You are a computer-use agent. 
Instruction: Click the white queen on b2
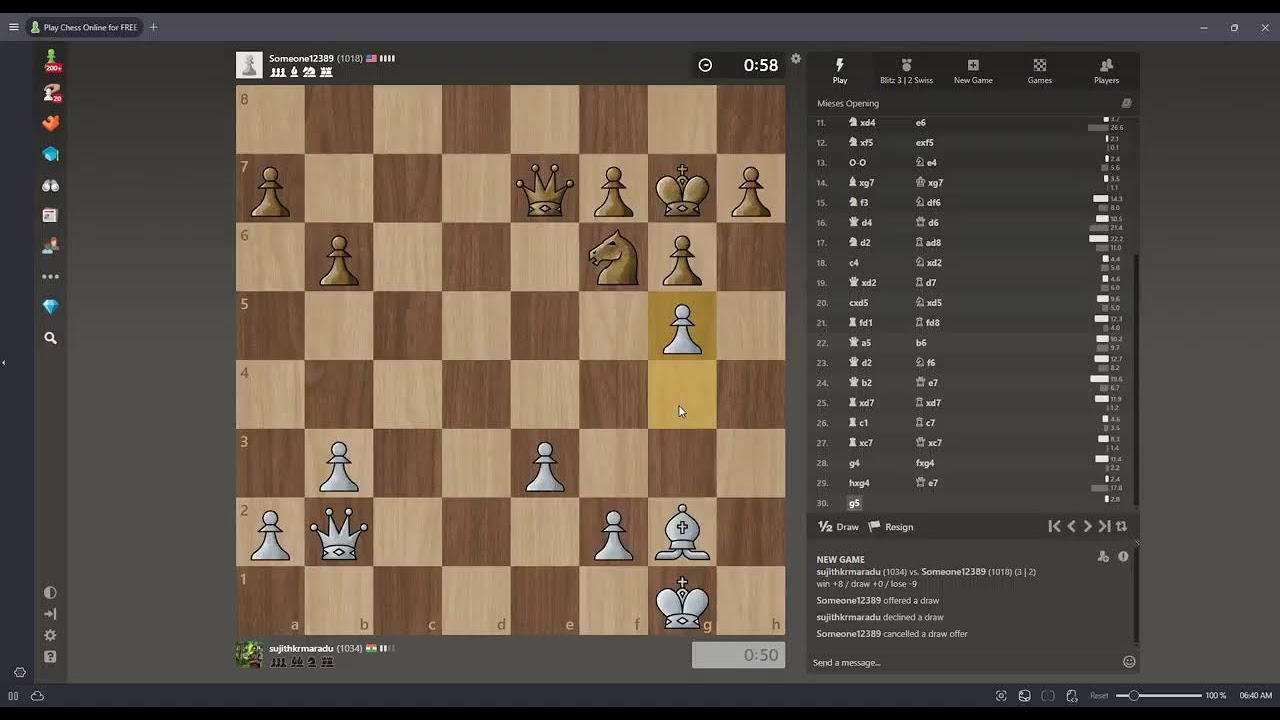339,531
